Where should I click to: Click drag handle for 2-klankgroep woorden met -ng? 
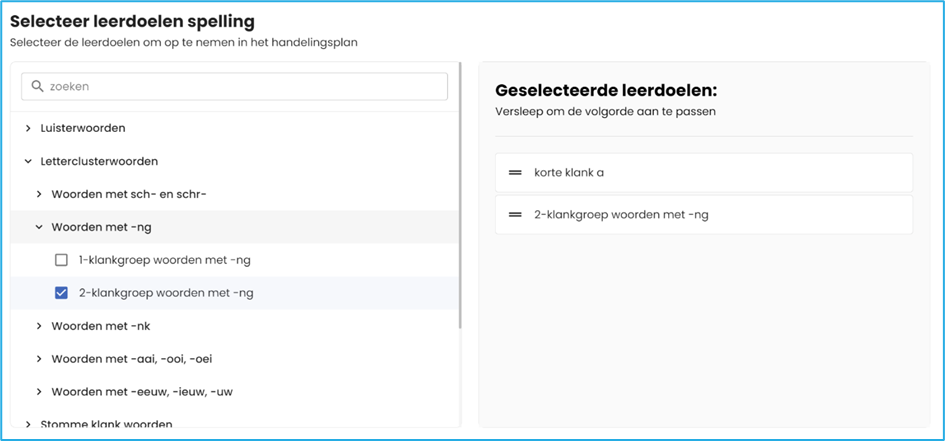515,215
